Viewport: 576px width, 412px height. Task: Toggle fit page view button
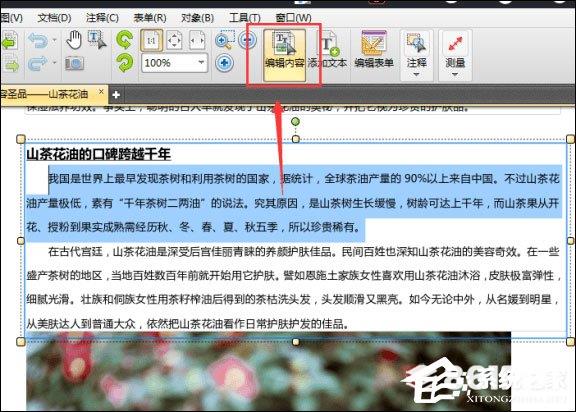[174, 40]
